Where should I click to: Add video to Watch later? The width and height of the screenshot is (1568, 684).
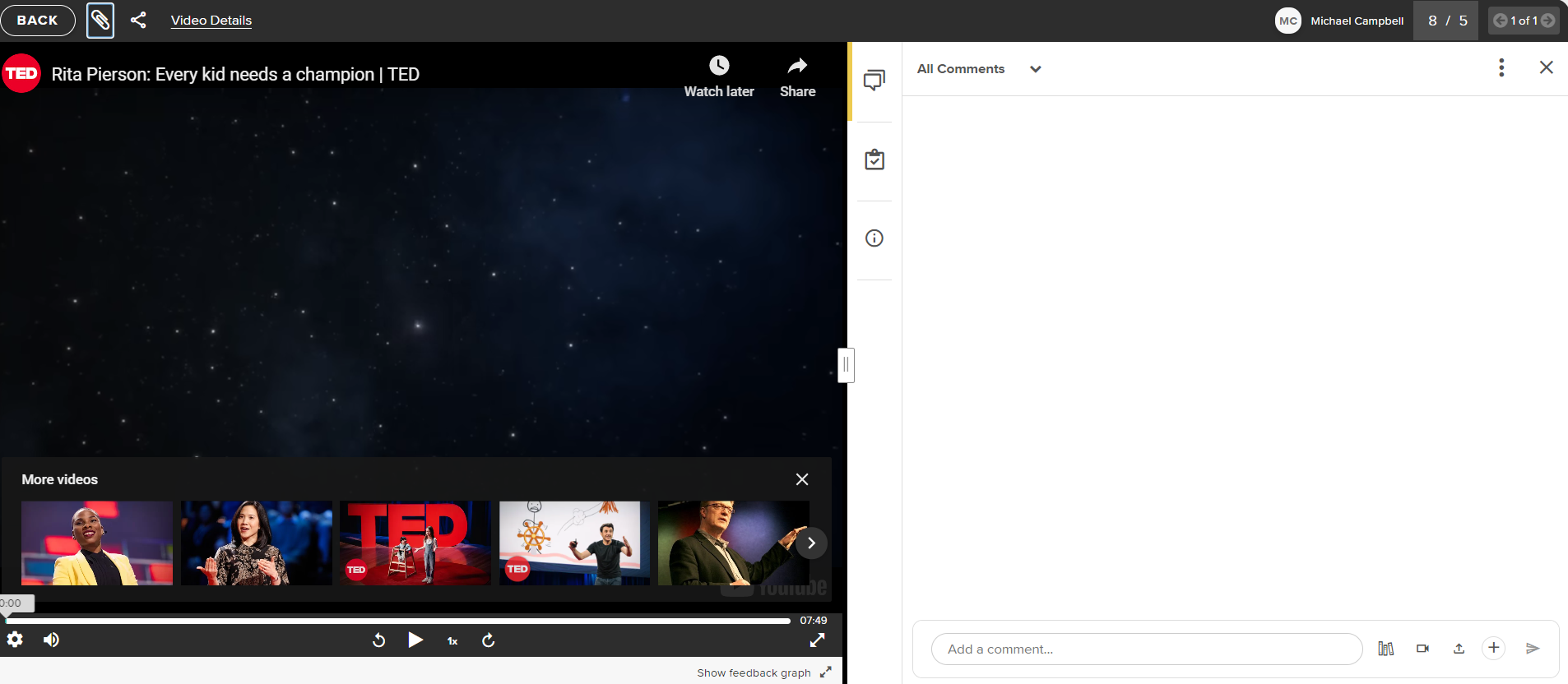tap(719, 76)
